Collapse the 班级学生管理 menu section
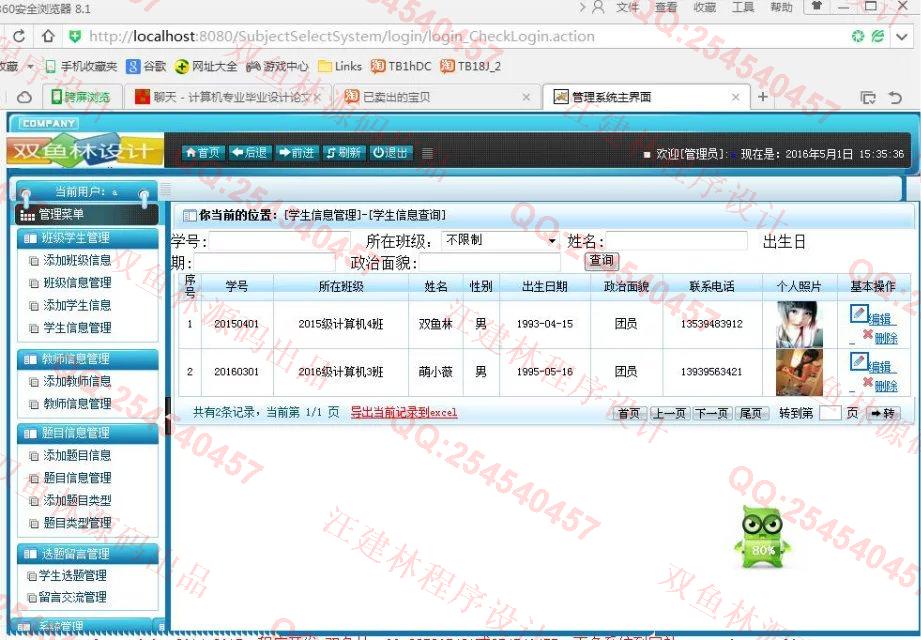 click(88, 238)
